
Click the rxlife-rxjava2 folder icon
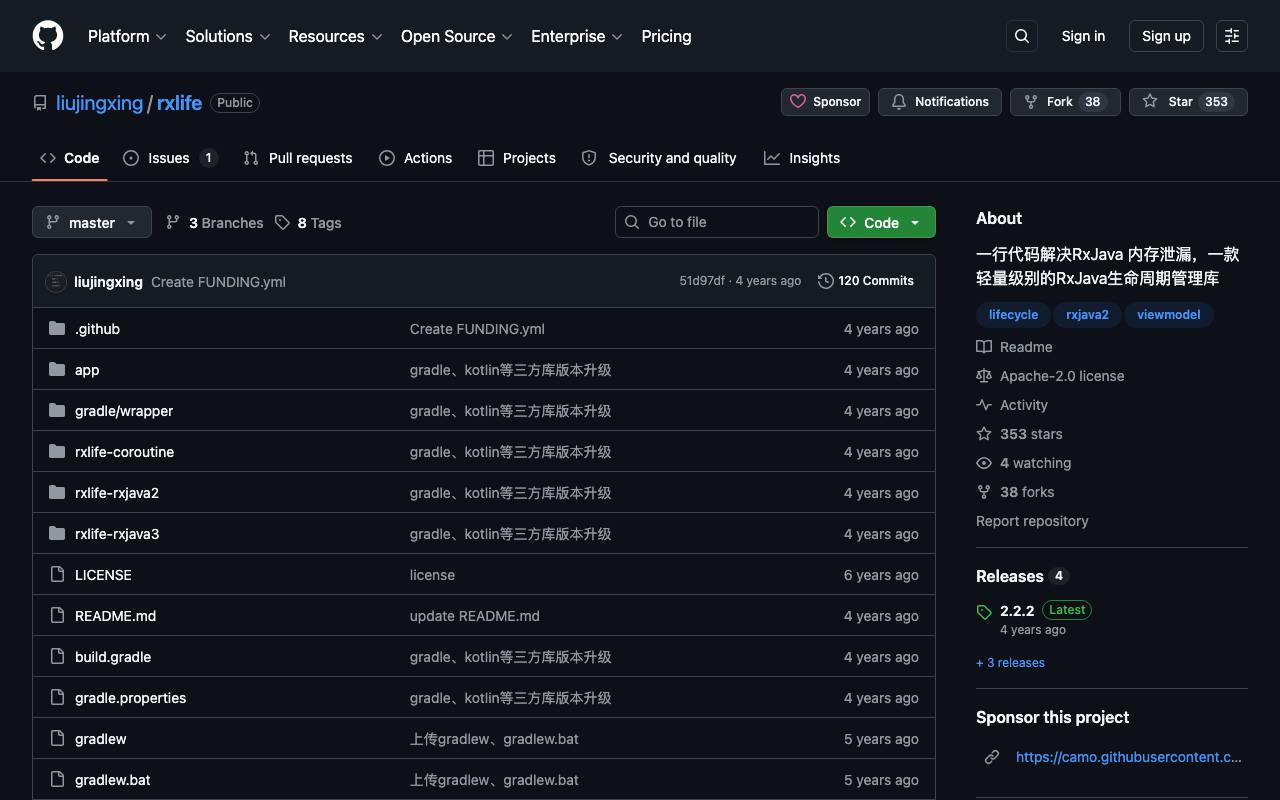point(57,493)
